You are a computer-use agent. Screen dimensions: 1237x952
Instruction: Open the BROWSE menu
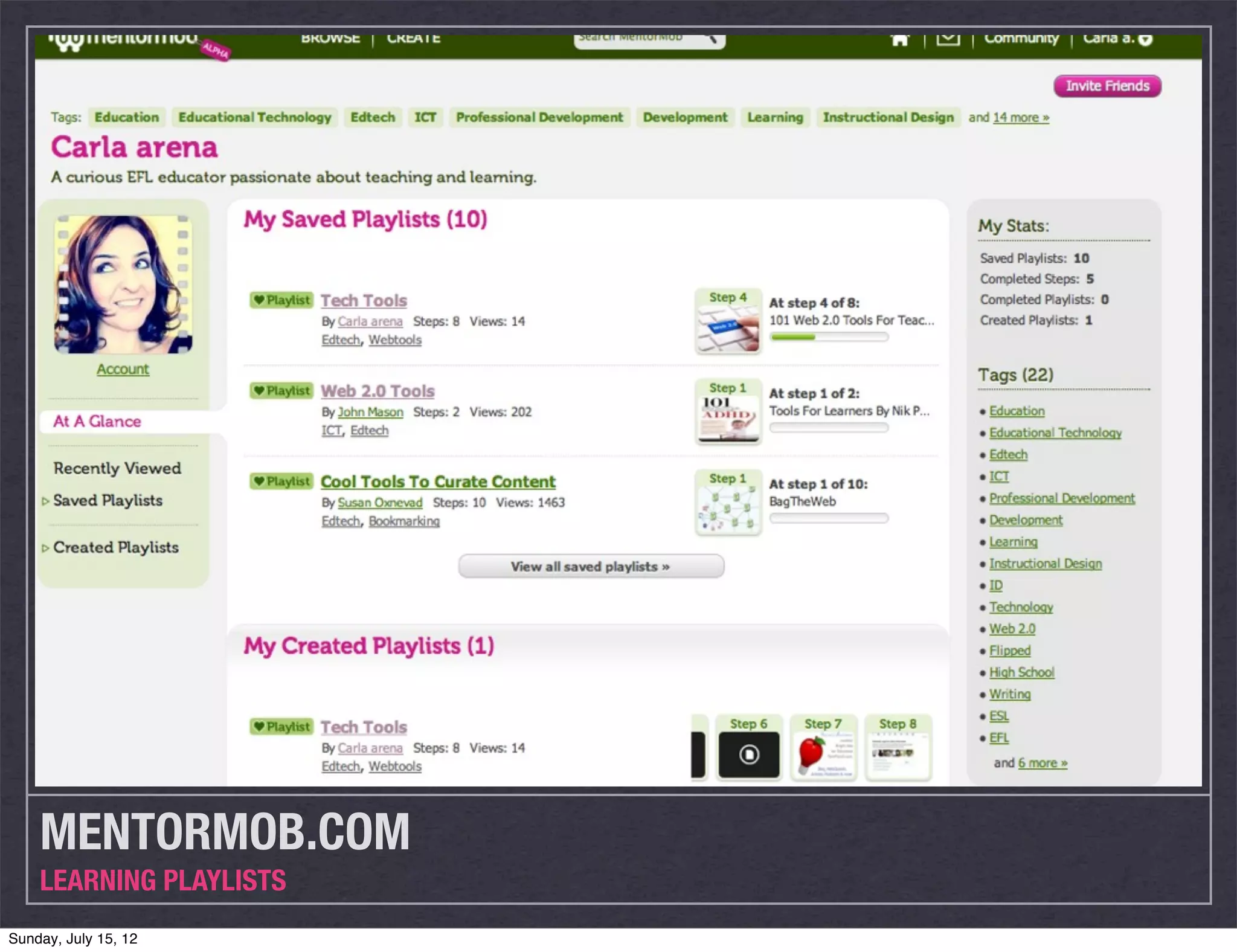(x=330, y=39)
